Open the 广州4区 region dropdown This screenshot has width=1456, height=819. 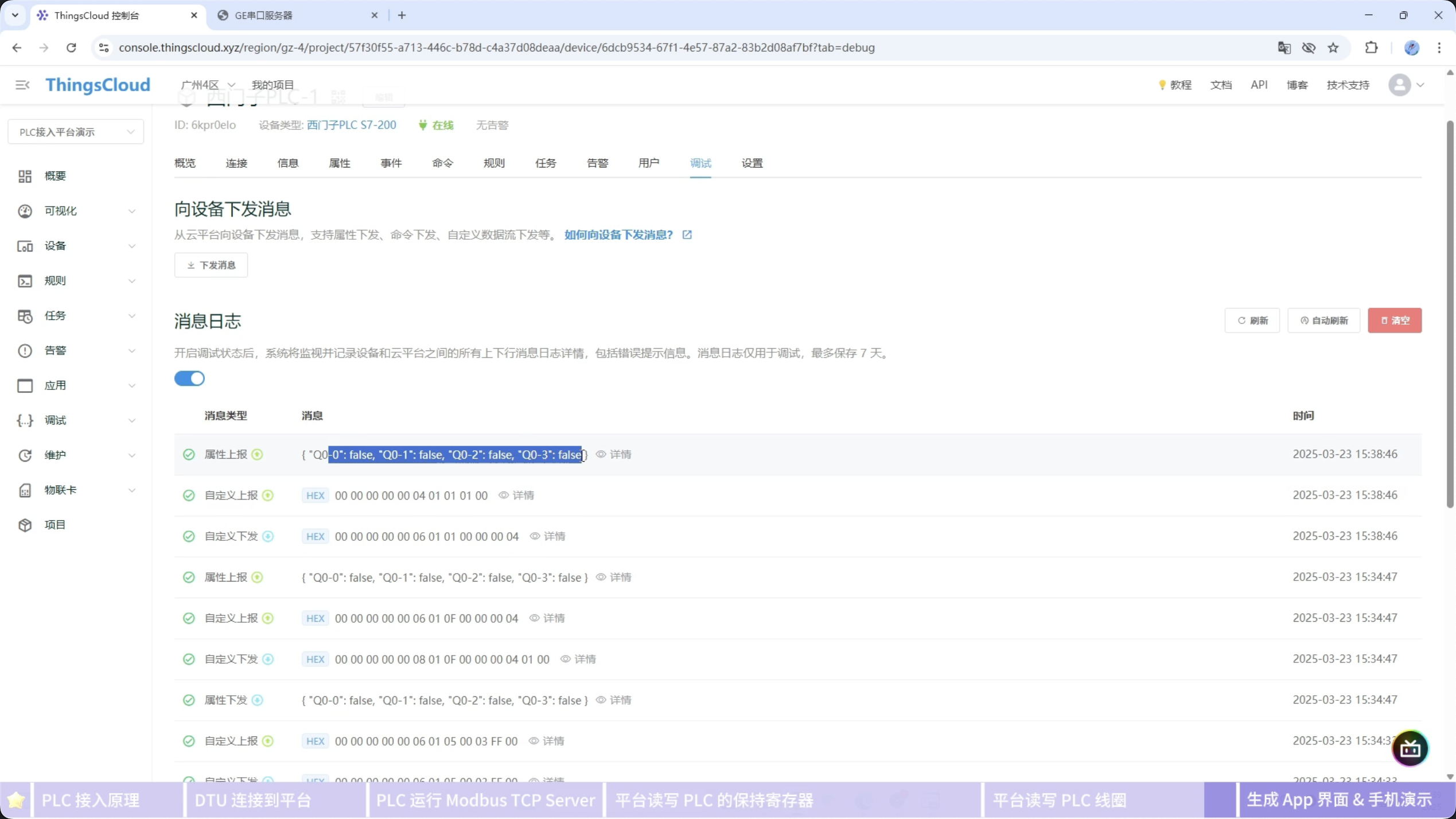click(207, 85)
